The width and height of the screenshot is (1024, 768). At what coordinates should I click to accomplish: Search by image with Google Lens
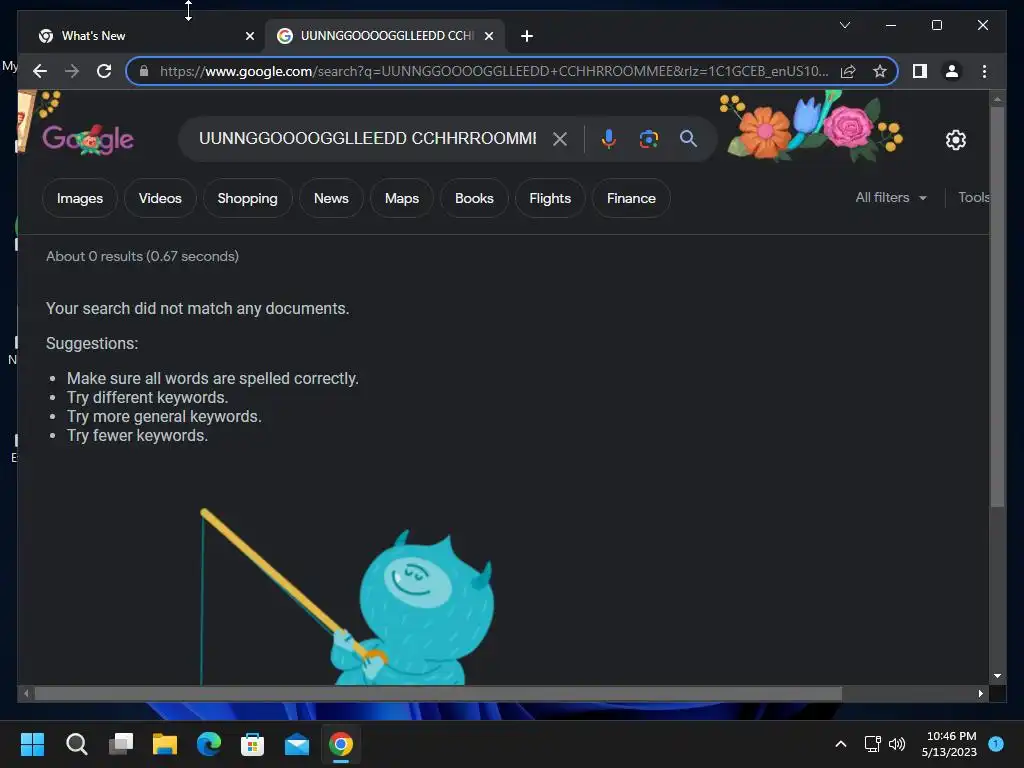pyautogui.click(x=648, y=138)
